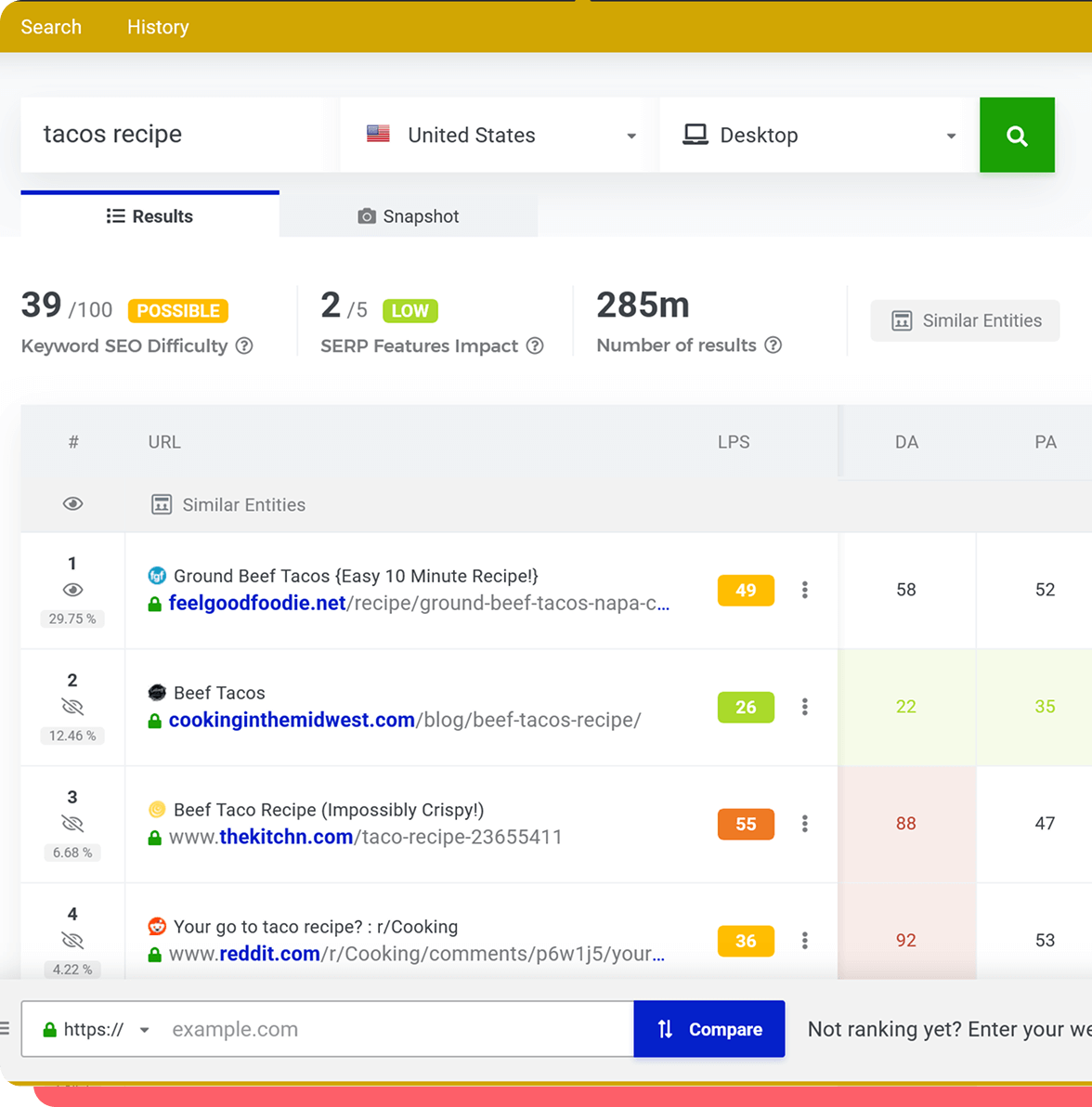Click the Similar Entities button
The height and width of the screenshot is (1107, 1092).
coord(965,320)
